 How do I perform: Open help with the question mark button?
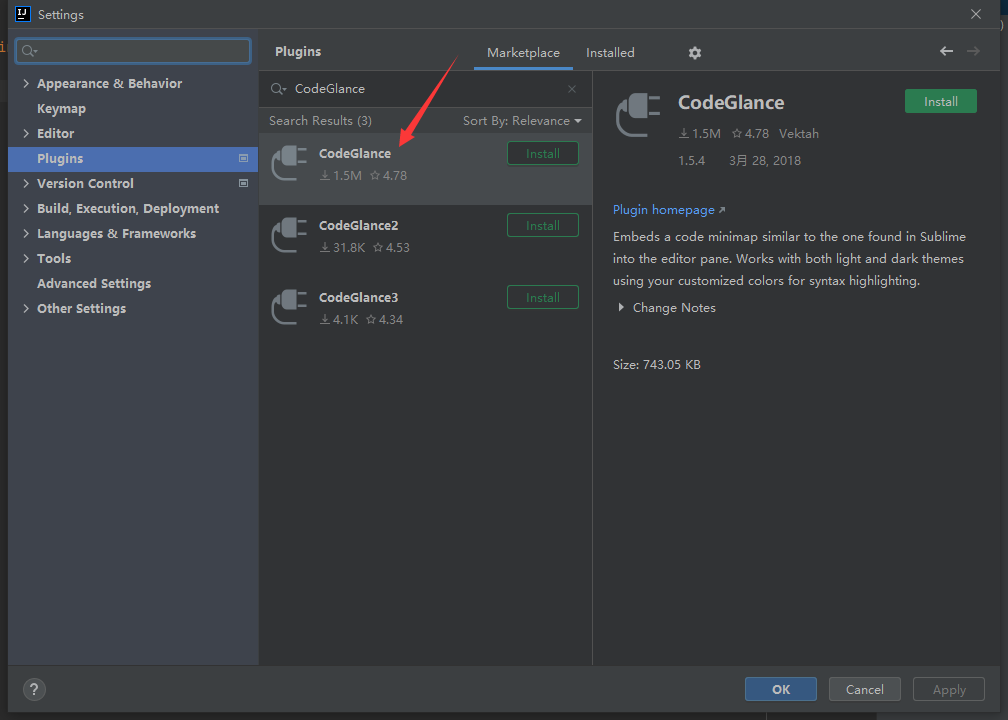(x=34, y=689)
